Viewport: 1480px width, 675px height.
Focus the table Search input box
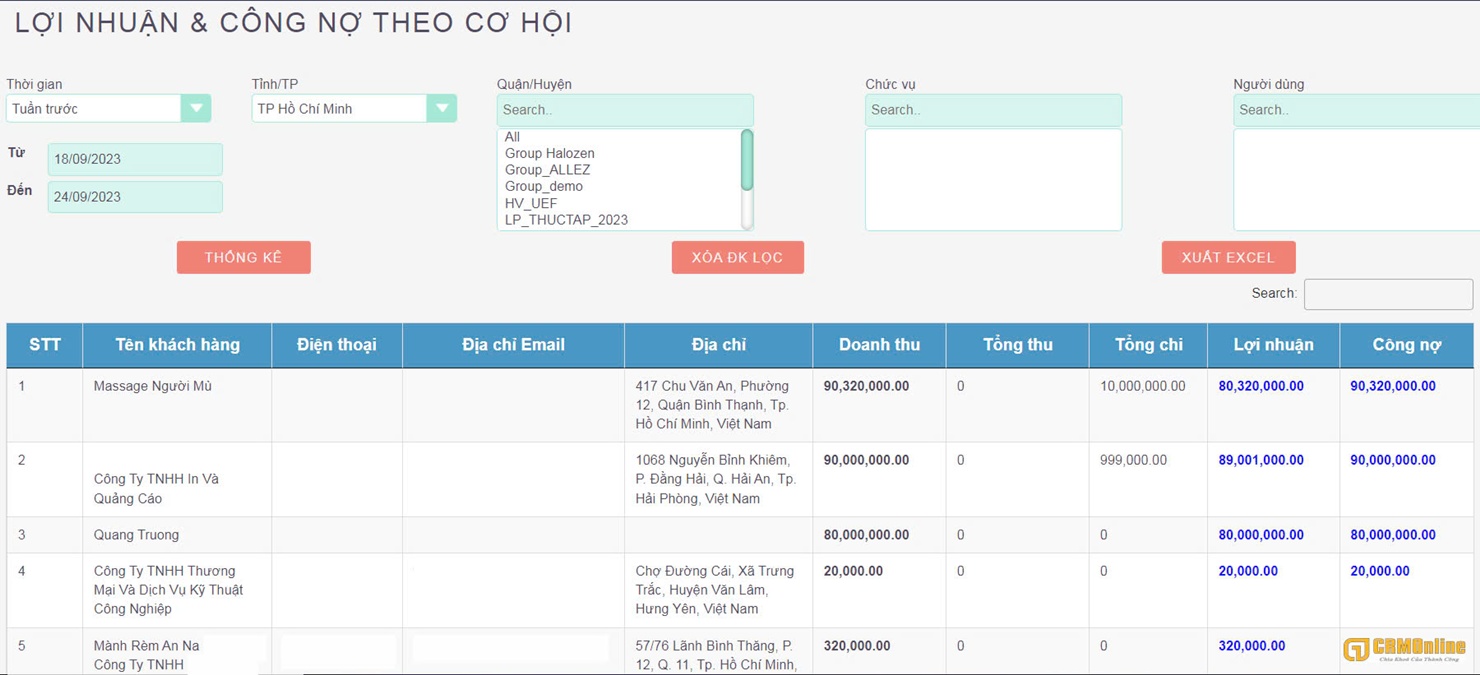(x=1388, y=294)
